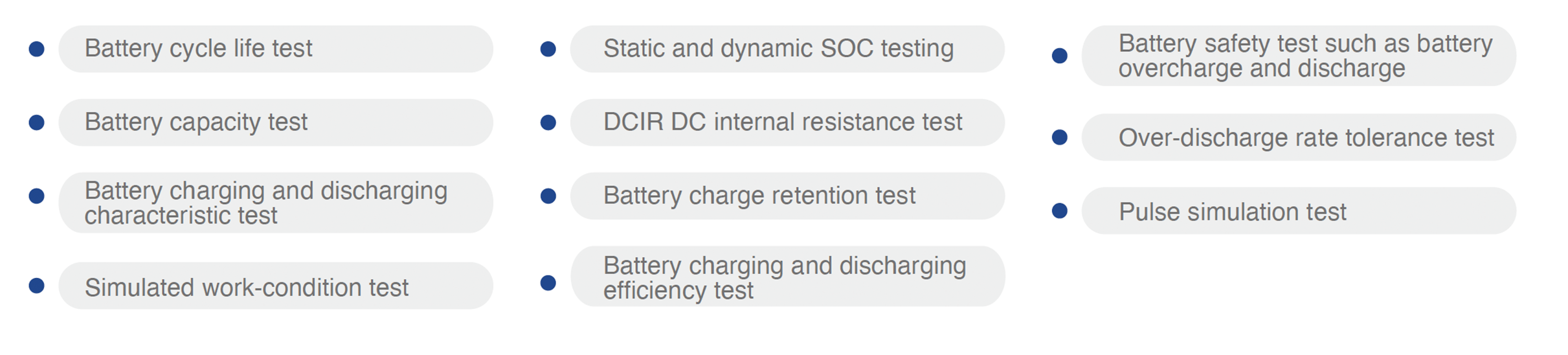The width and height of the screenshot is (1568, 355).
Task: Click the bullet beside Over-discharge rate tolerance test
Action: (x=1060, y=137)
